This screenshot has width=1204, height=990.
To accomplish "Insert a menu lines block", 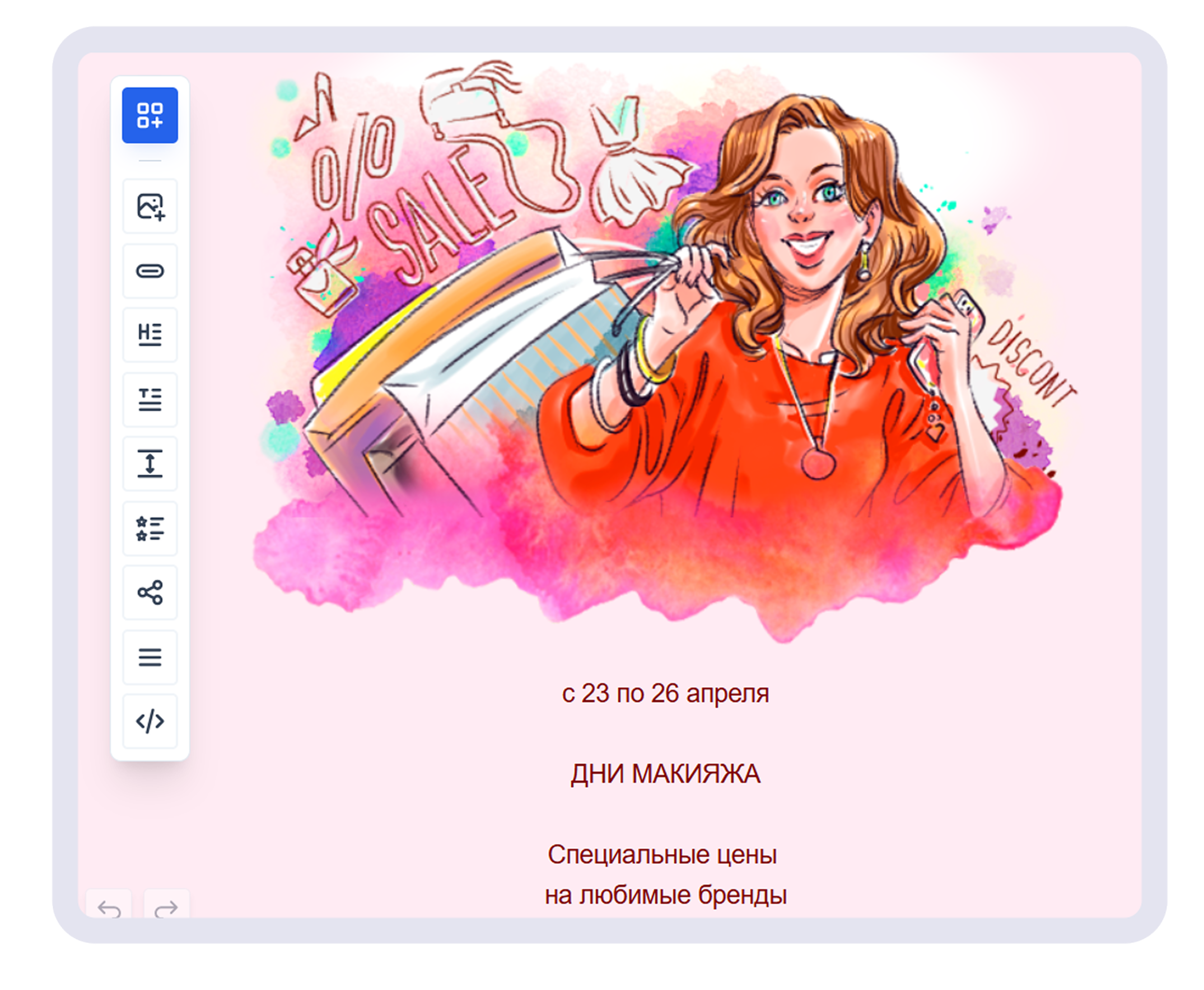I will pyautogui.click(x=150, y=657).
